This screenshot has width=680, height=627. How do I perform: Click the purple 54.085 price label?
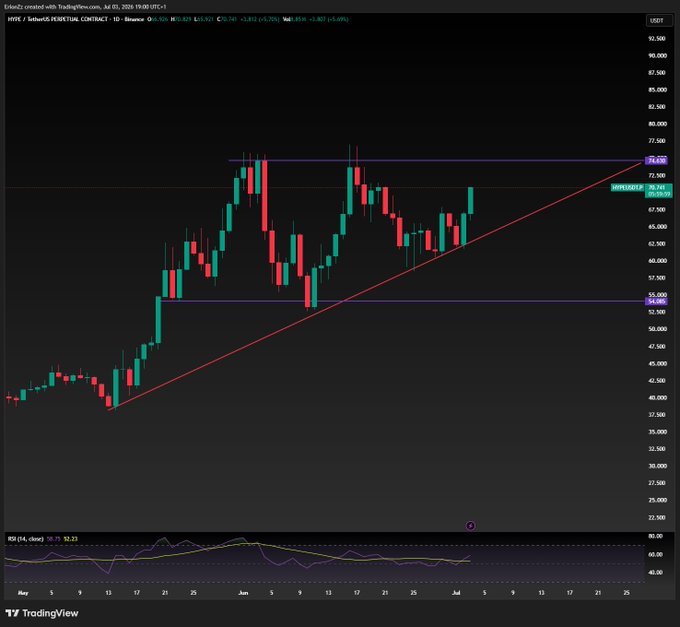pyautogui.click(x=657, y=301)
